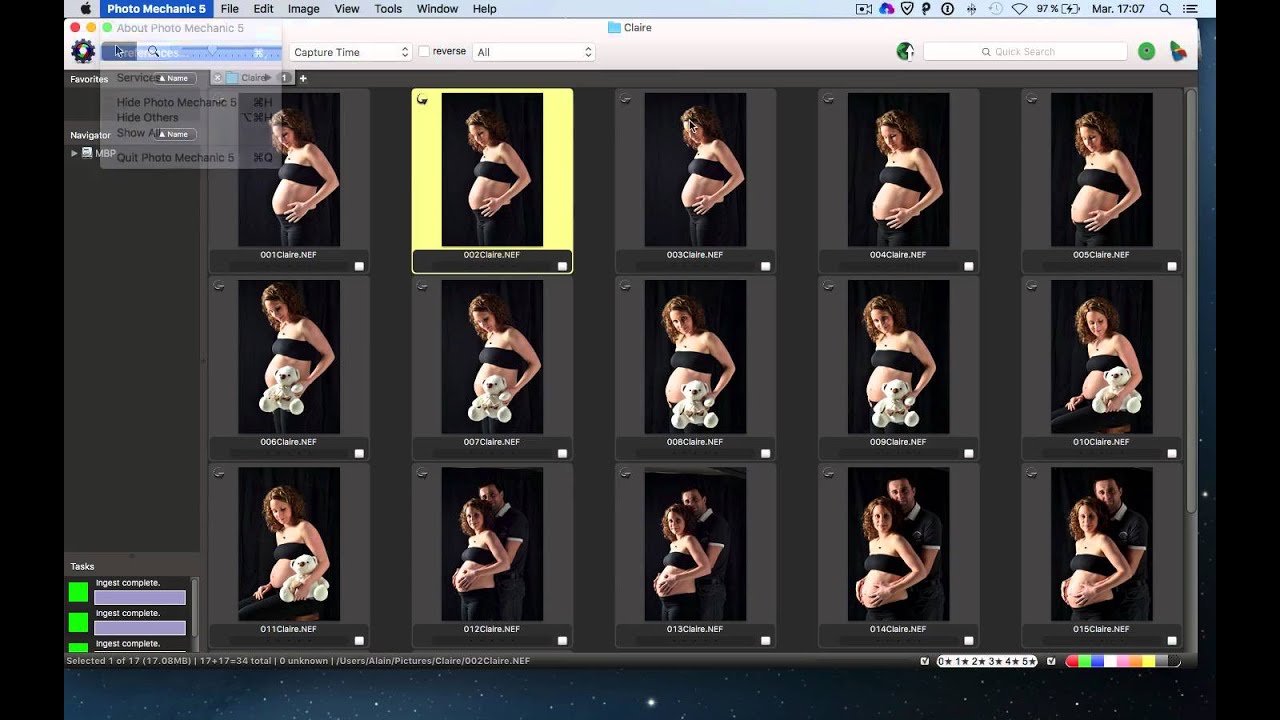
Task: Click the 006Claire.NEF file name
Action: click(x=288, y=442)
